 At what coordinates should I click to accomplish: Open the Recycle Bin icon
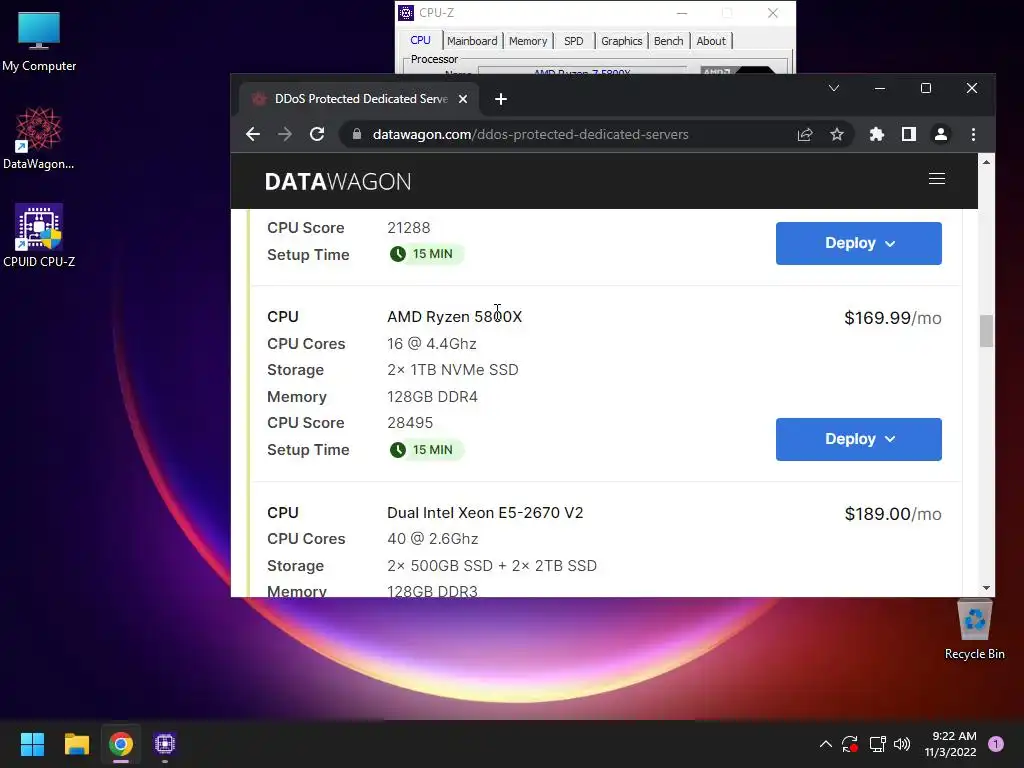click(974, 630)
